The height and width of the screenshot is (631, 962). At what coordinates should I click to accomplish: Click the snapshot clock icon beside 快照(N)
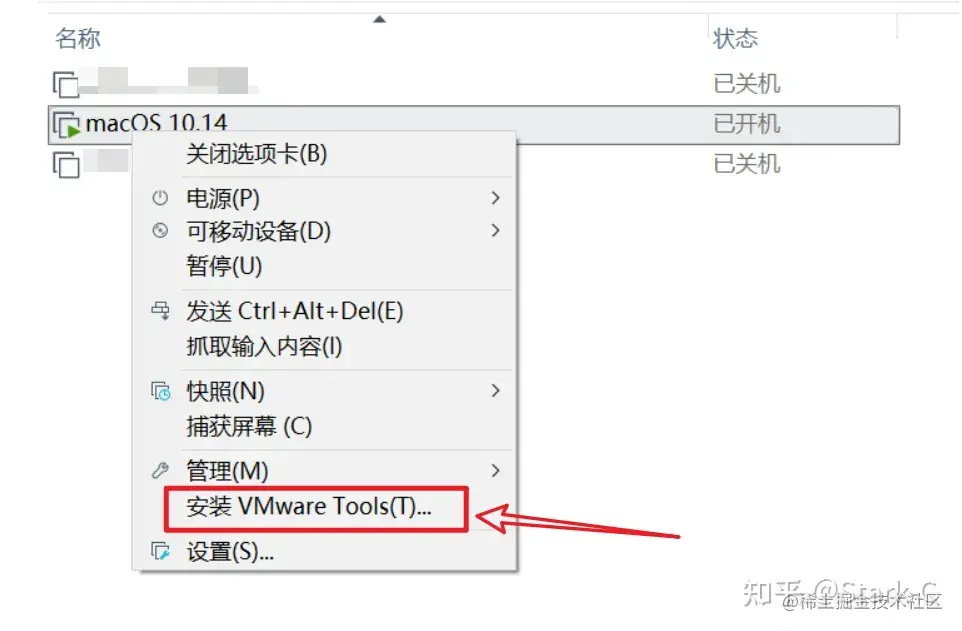click(161, 391)
